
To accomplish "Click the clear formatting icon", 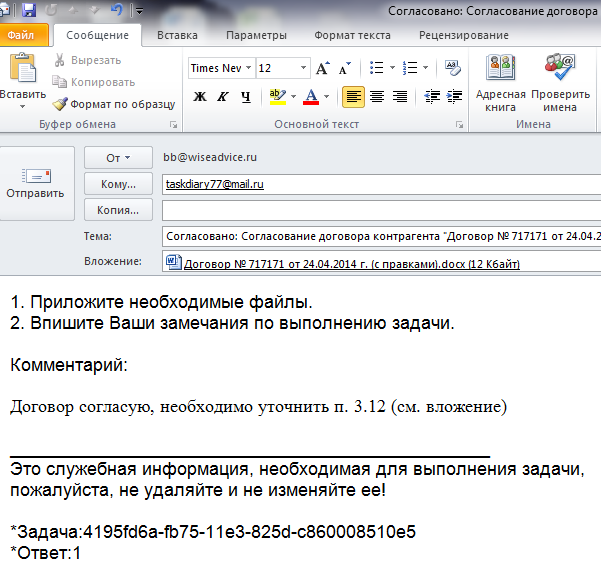I will 452,69.
